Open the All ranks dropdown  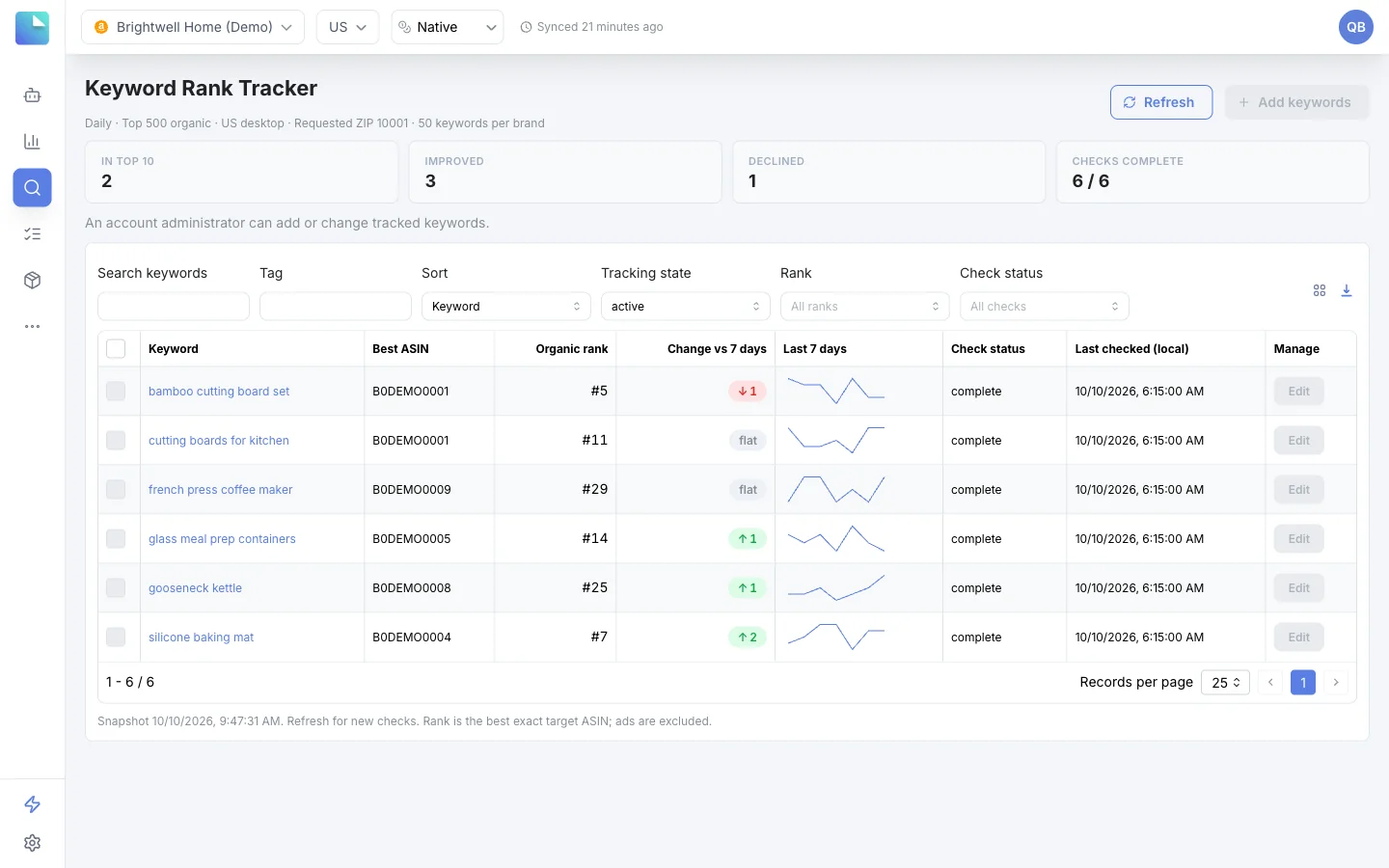point(865,306)
